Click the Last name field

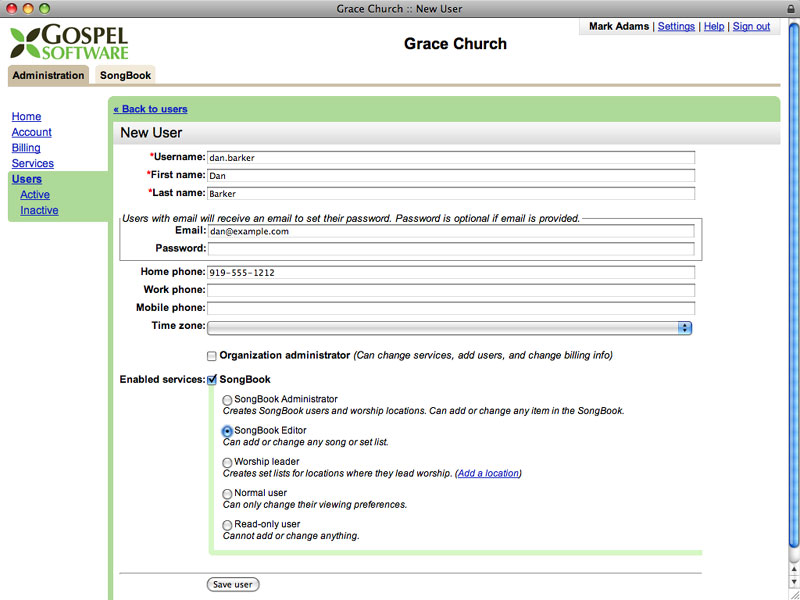[451, 193]
